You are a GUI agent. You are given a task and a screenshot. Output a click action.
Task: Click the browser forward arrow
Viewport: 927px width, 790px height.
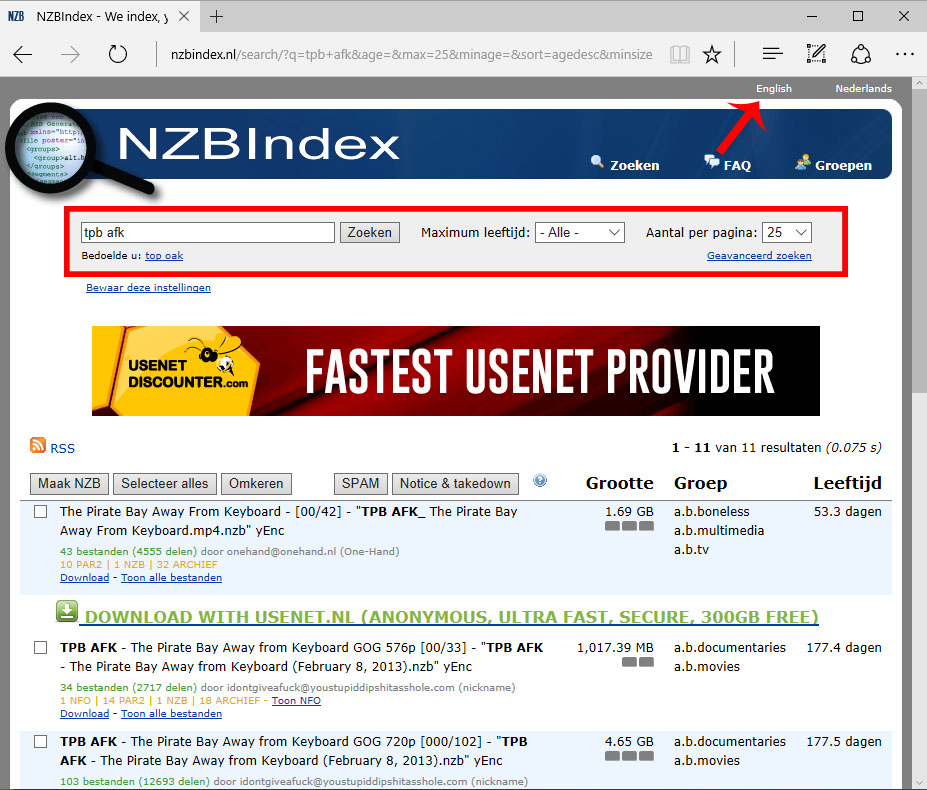pyautogui.click(x=70, y=54)
